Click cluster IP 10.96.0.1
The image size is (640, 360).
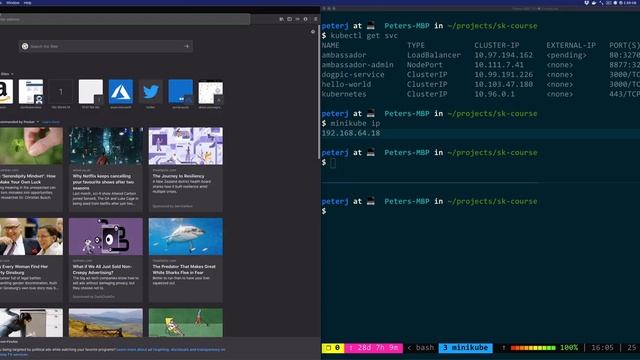coord(495,94)
